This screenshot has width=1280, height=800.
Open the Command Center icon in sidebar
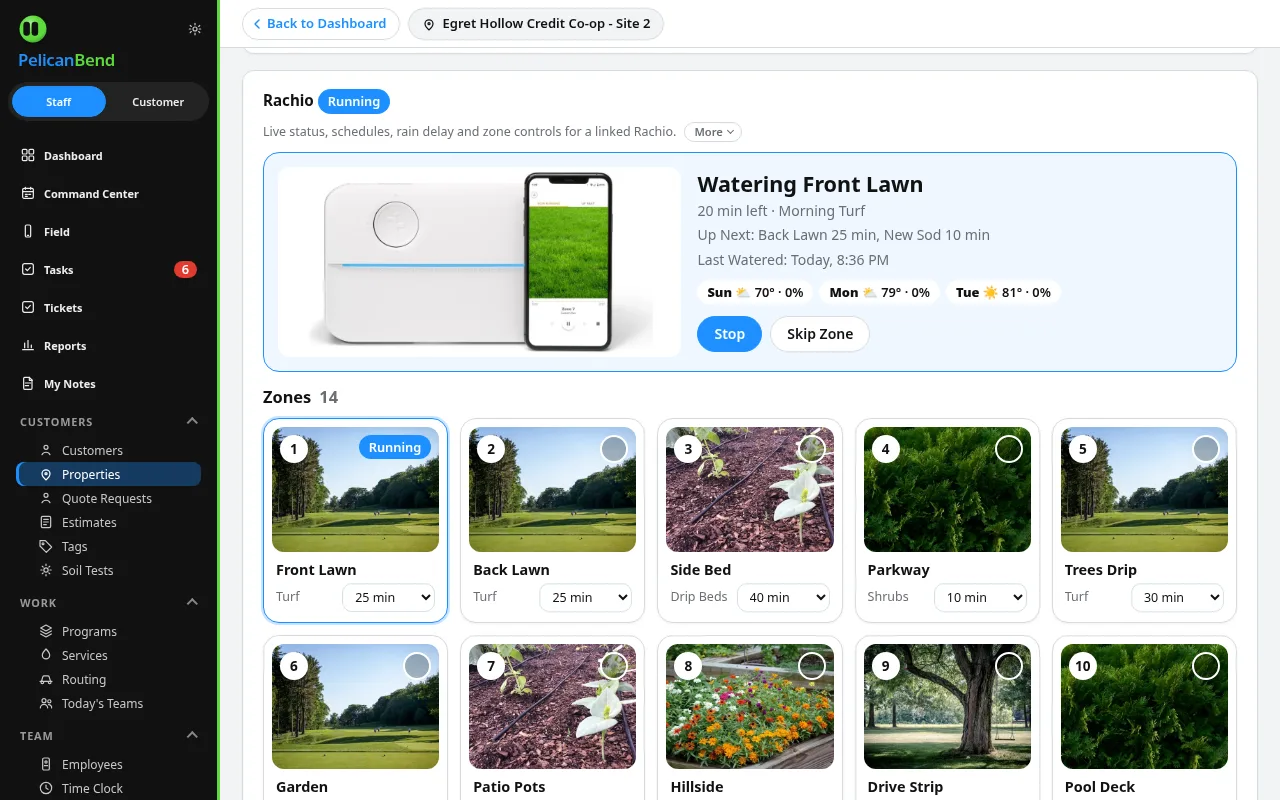coord(28,194)
